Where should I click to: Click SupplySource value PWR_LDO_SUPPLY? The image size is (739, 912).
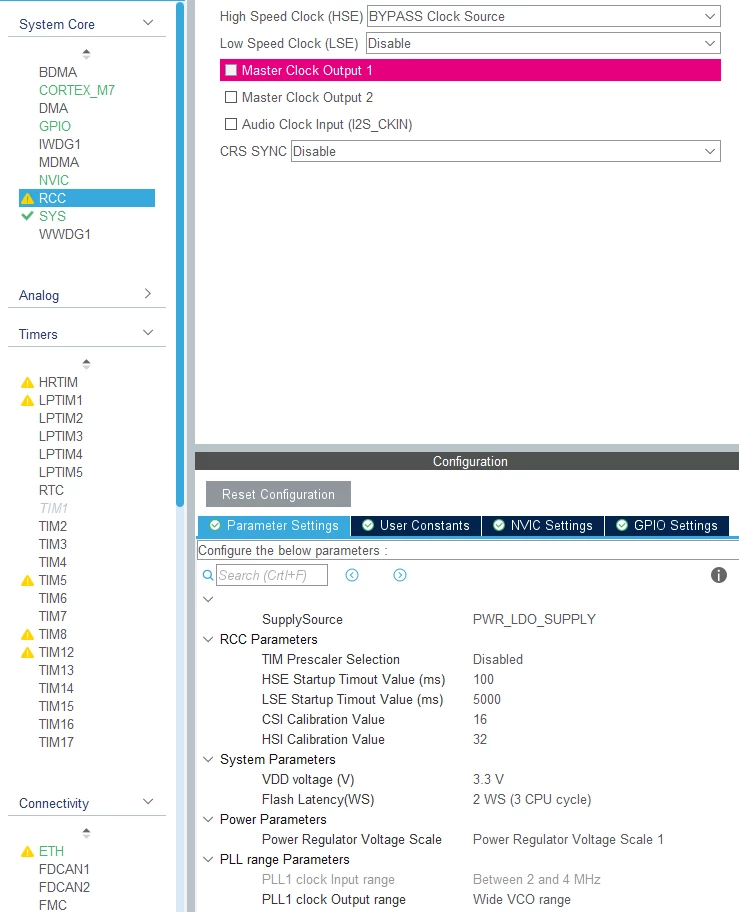click(x=534, y=619)
